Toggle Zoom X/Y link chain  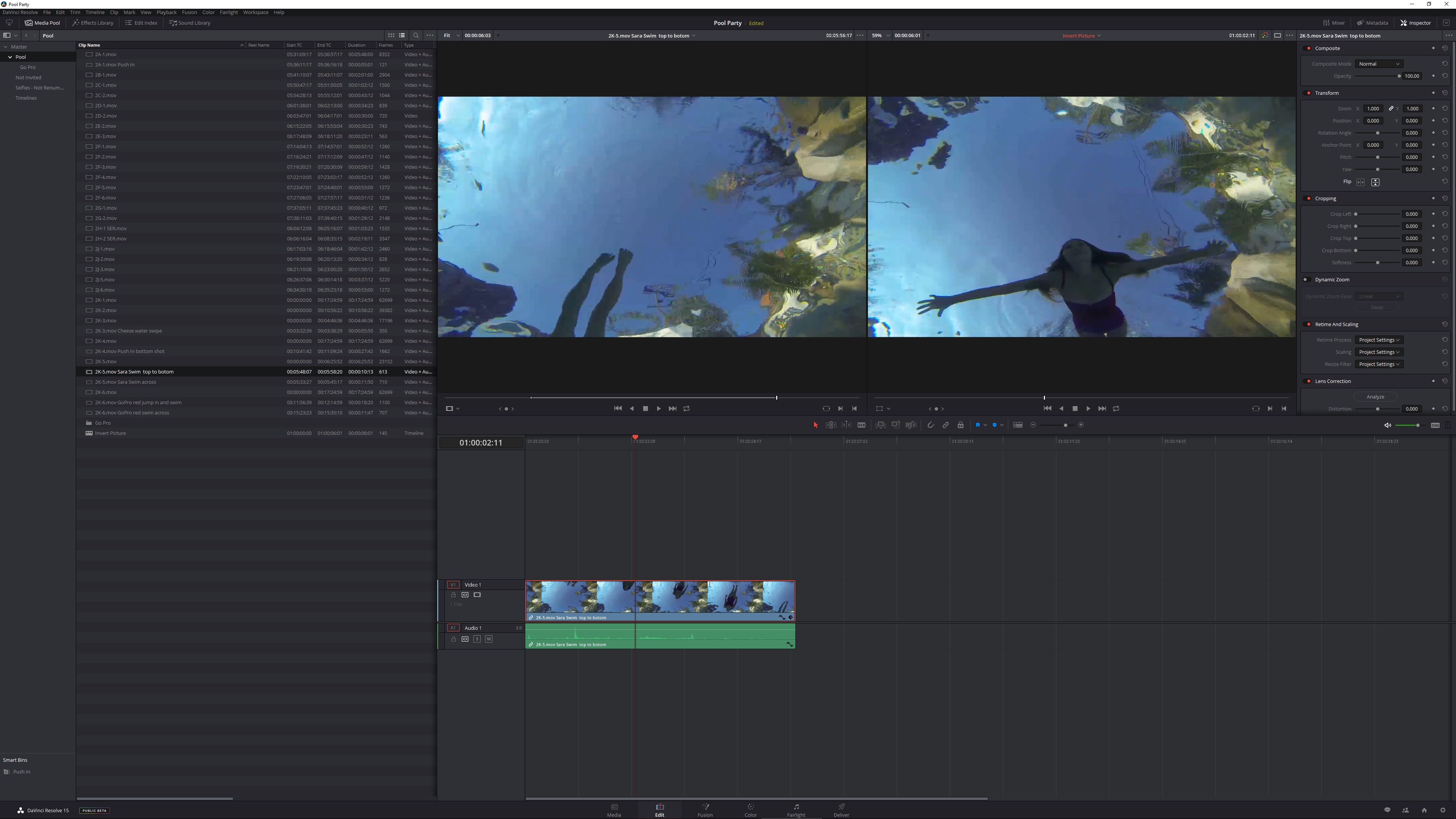pyautogui.click(x=1391, y=108)
